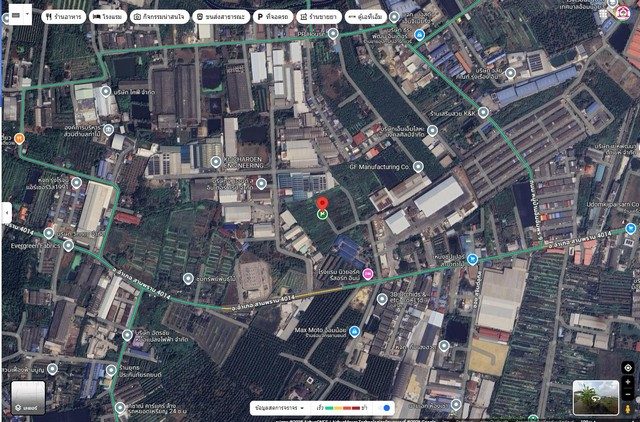
Task: Click the orange restaurant marker at left edge
Action: click(x=19, y=138)
